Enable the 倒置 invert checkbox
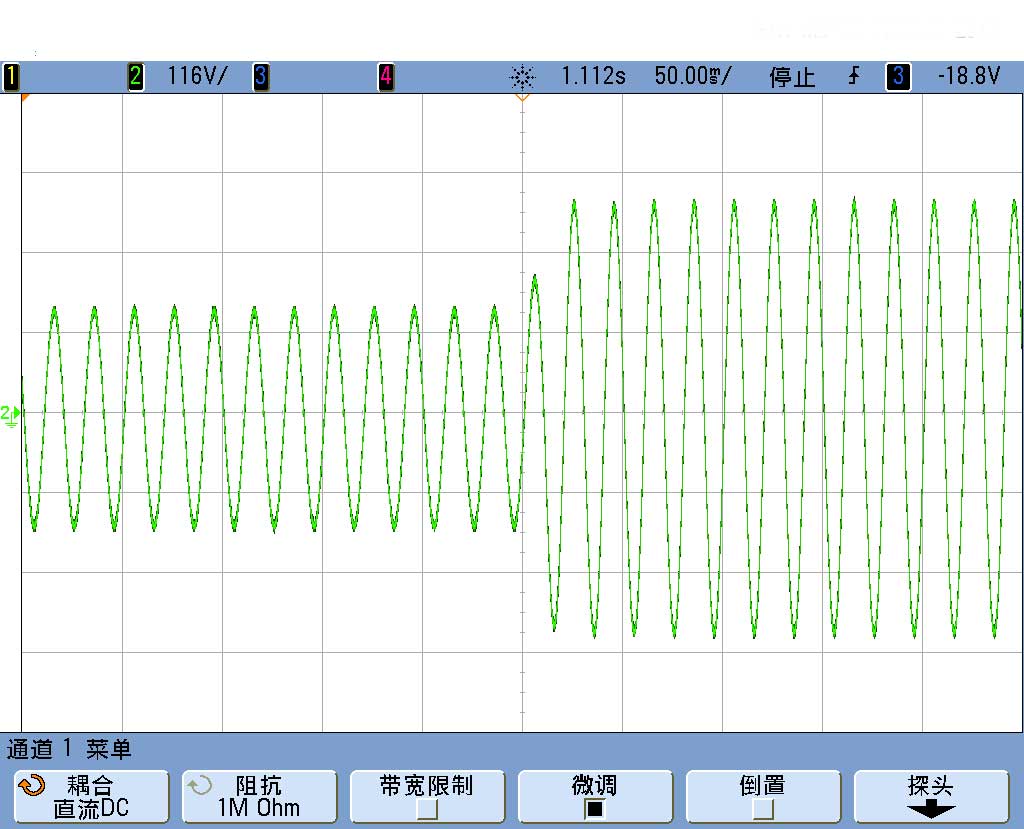Screen dimensions: 1024x829 pos(763,796)
